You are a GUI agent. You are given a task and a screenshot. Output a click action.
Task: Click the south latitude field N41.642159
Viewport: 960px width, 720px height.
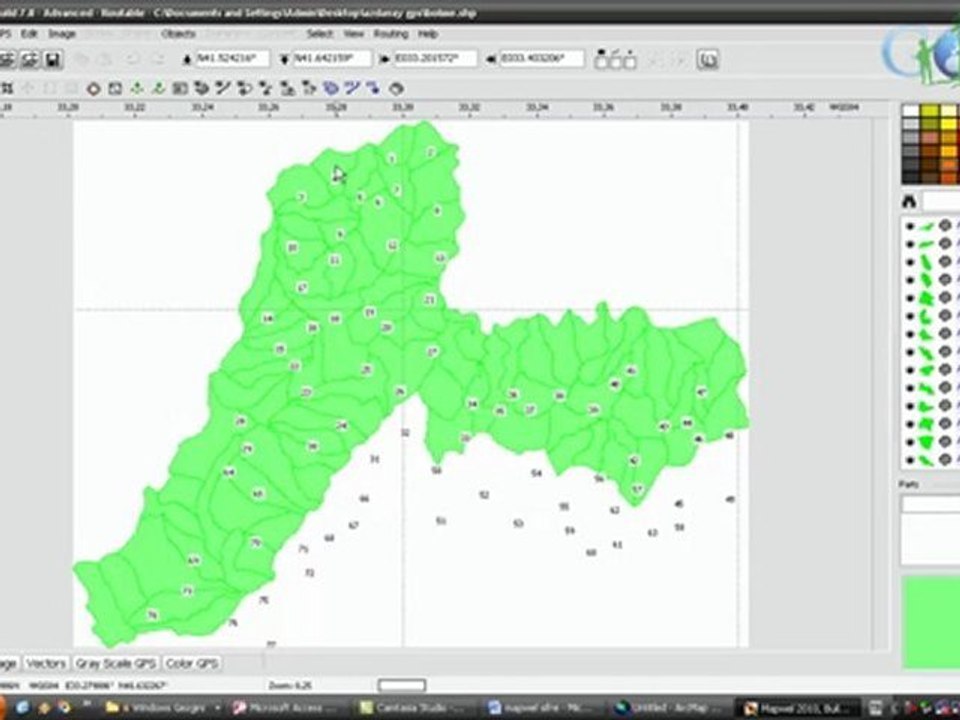pyautogui.click(x=332, y=59)
